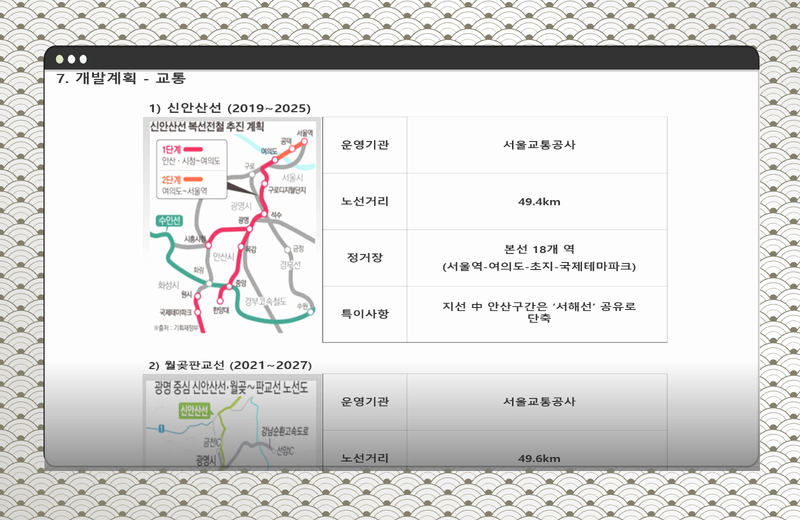Select the subtitle '1) 신안산선 (2019~2025)'
800x520 pixels.
tap(230, 108)
